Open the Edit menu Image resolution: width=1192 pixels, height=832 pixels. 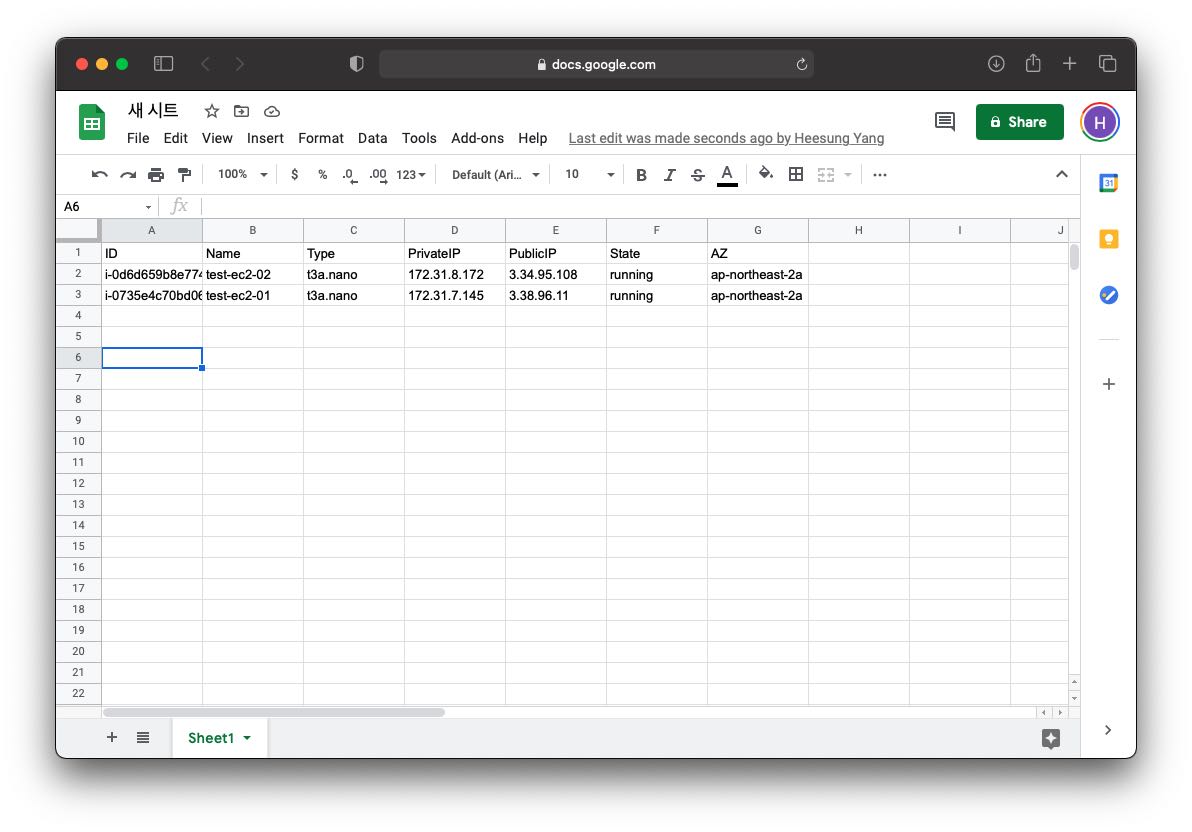pos(175,138)
